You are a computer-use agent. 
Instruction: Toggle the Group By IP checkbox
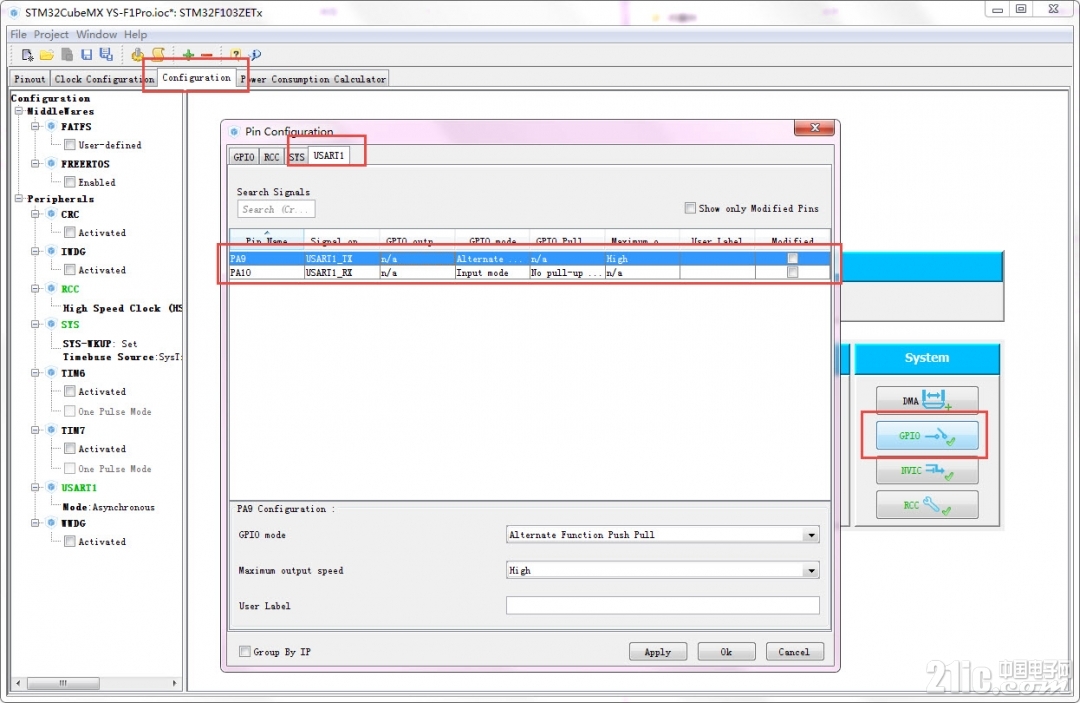(x=245, y=651)
